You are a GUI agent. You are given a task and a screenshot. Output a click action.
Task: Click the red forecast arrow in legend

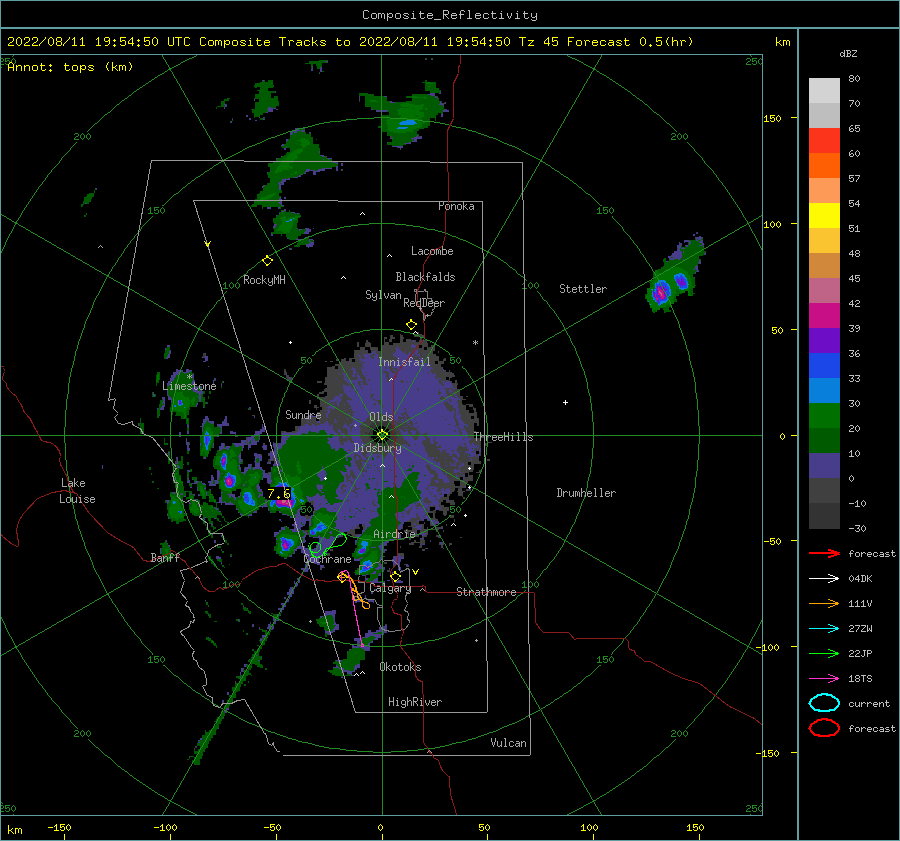[x=824, y=553]
